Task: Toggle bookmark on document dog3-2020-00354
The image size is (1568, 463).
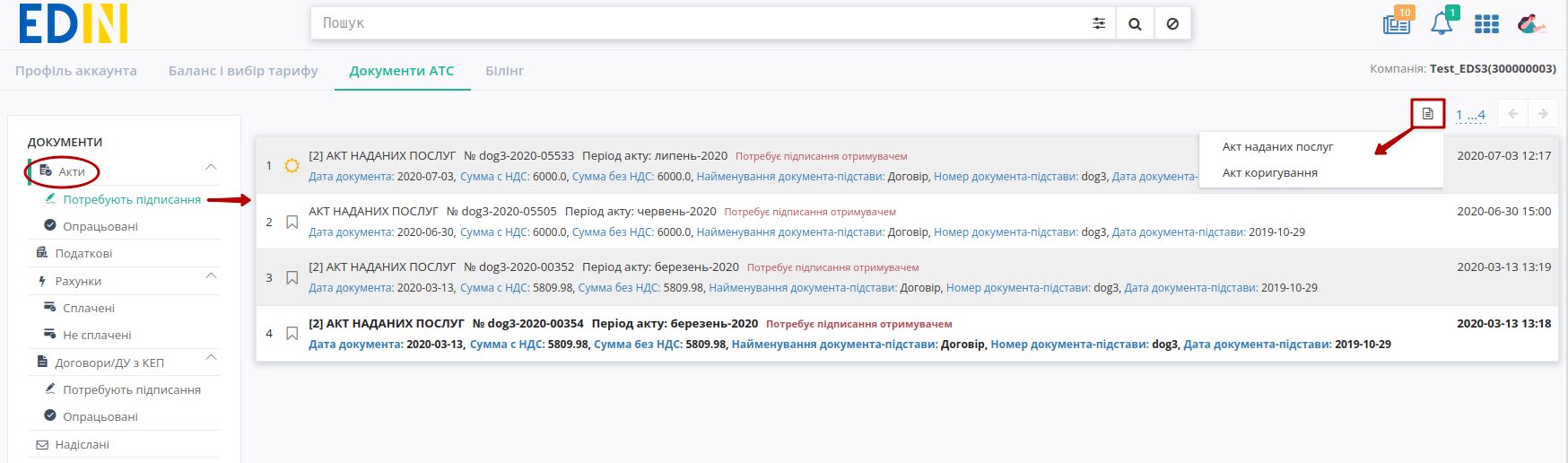Action: tap(292, 333)
